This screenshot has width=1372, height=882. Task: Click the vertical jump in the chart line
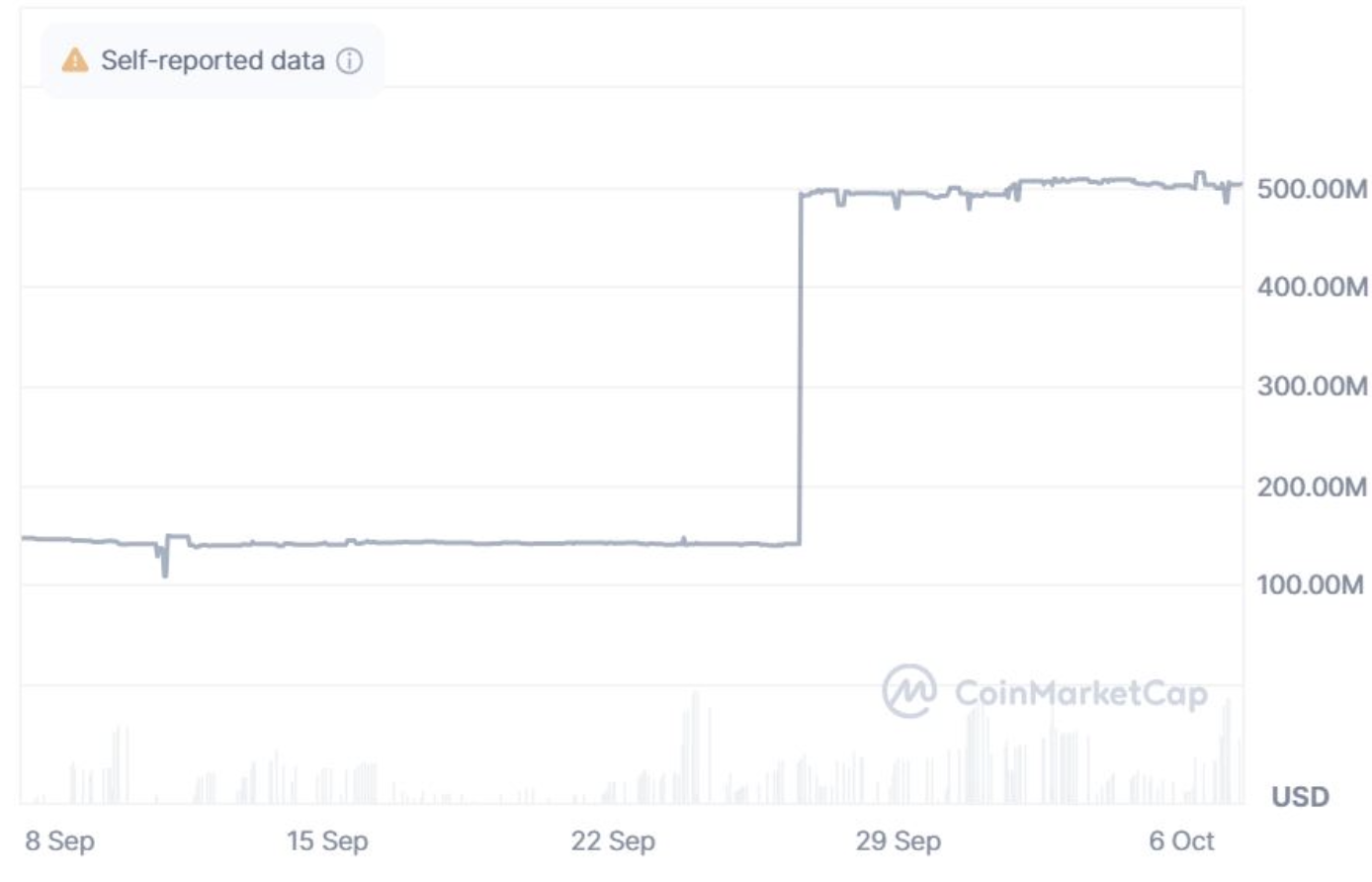800,366
